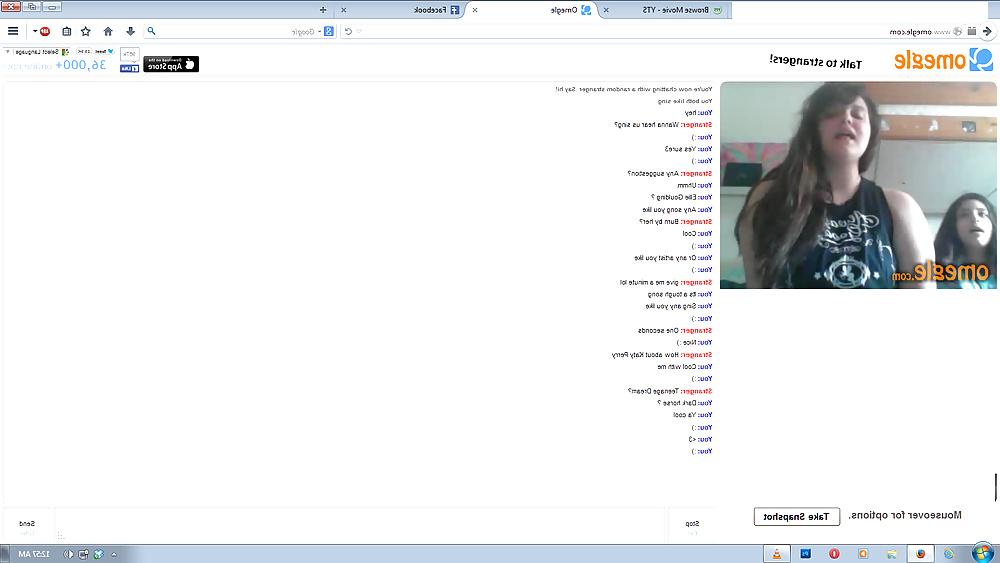Open the downloads arrow icon

(130, 31)
